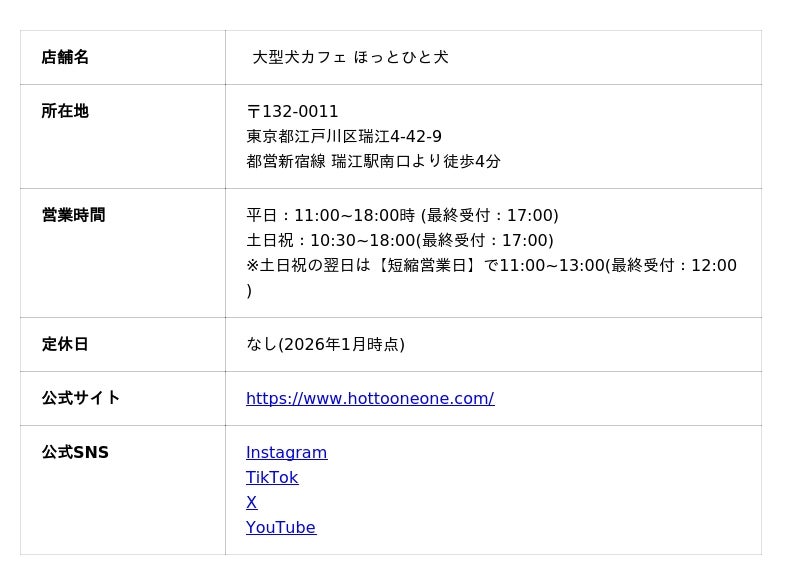The image size is (800, 585).
Task: Click the 定休日 row header
Action: coord(65,344)
